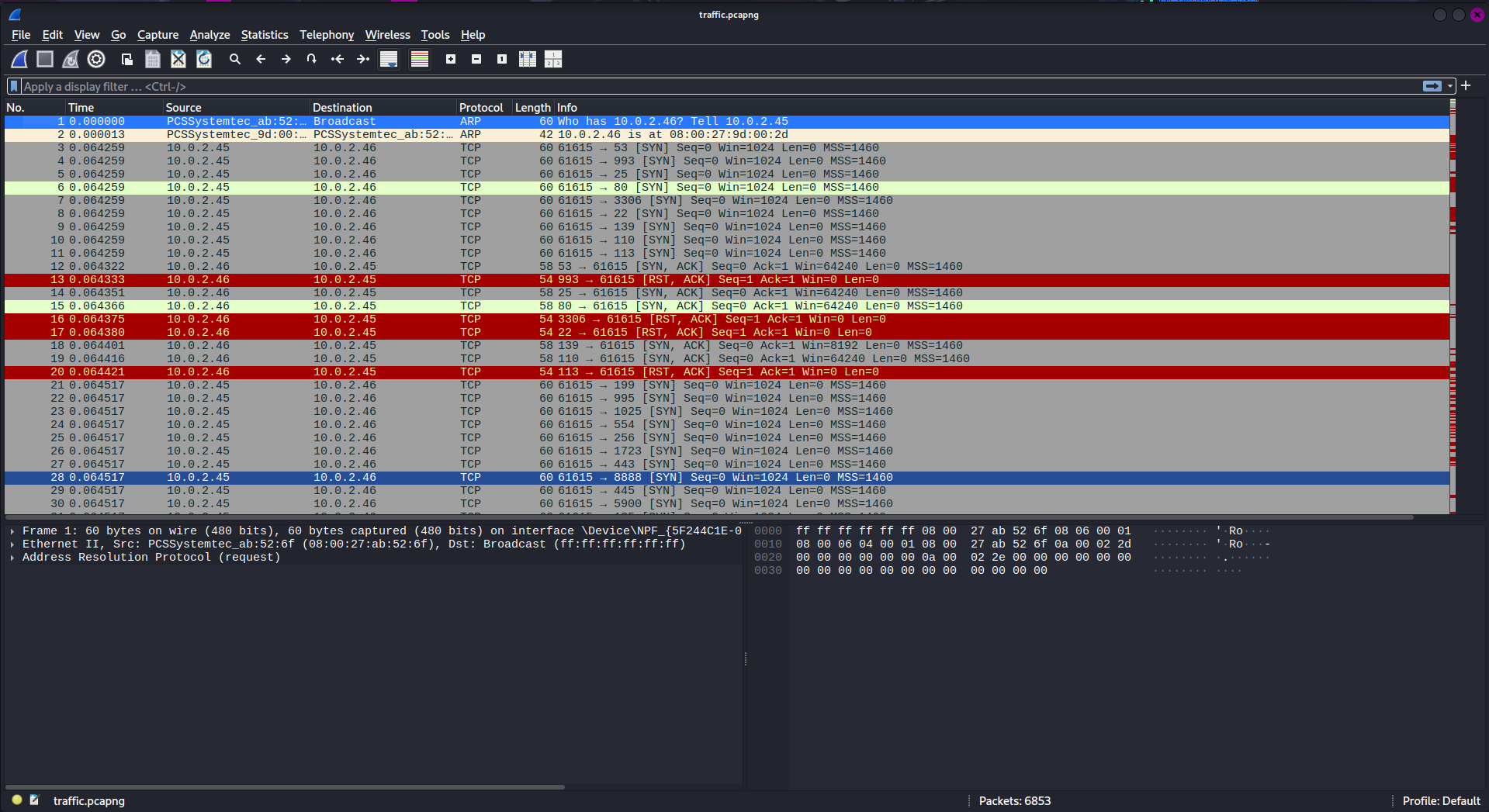Open capture options gear icon

point(96,59)
